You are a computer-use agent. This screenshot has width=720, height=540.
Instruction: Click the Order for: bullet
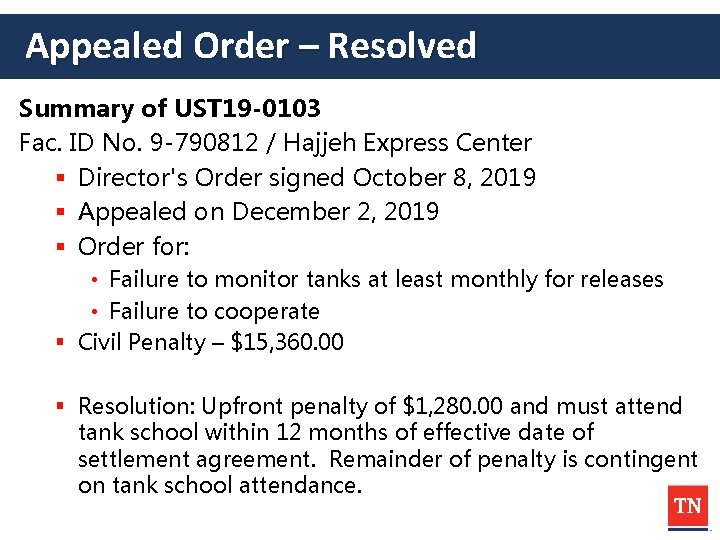coord(134,246)
